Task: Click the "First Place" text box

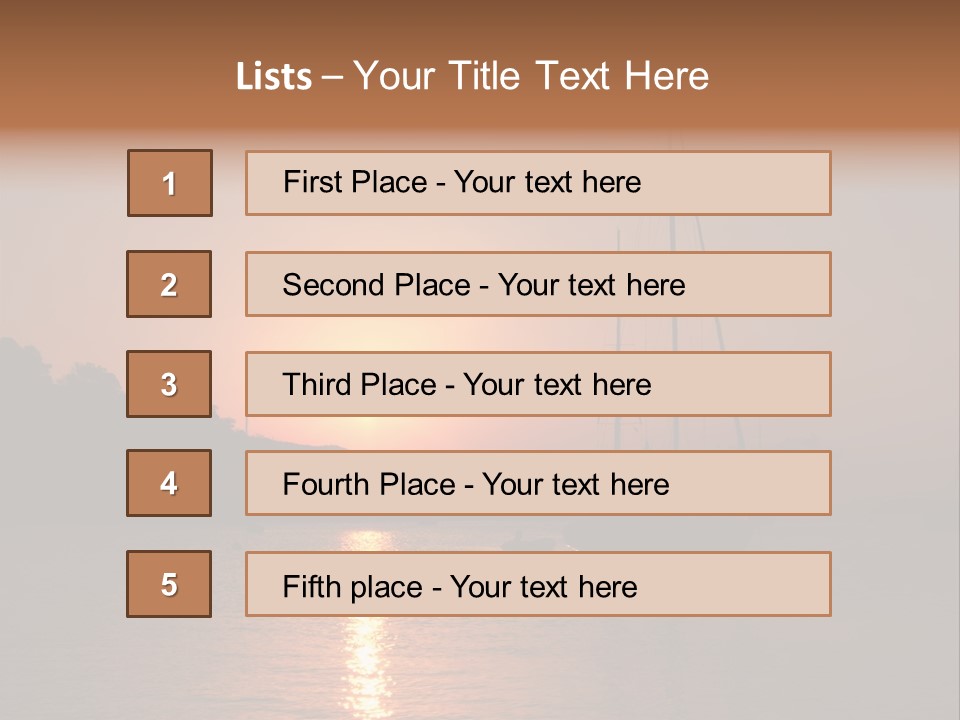Action: (538, 183)
